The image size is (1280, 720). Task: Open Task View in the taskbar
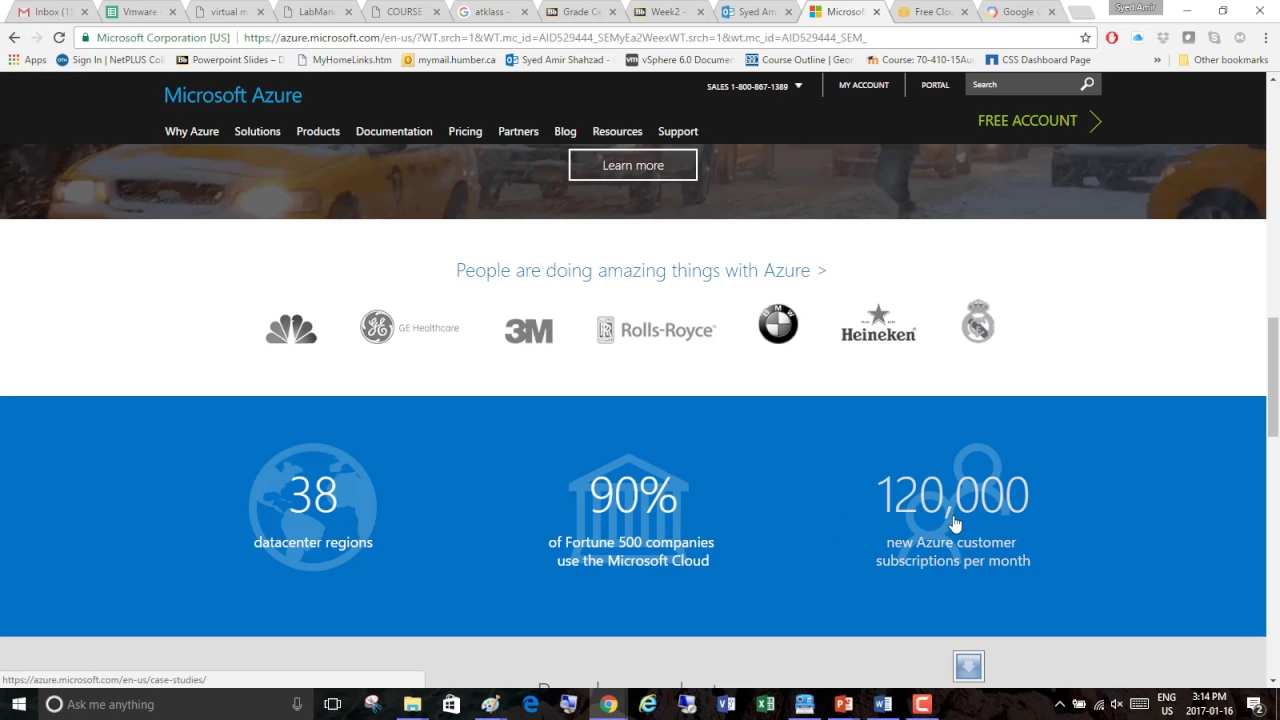pyautogui.click(x=333, y=704)
